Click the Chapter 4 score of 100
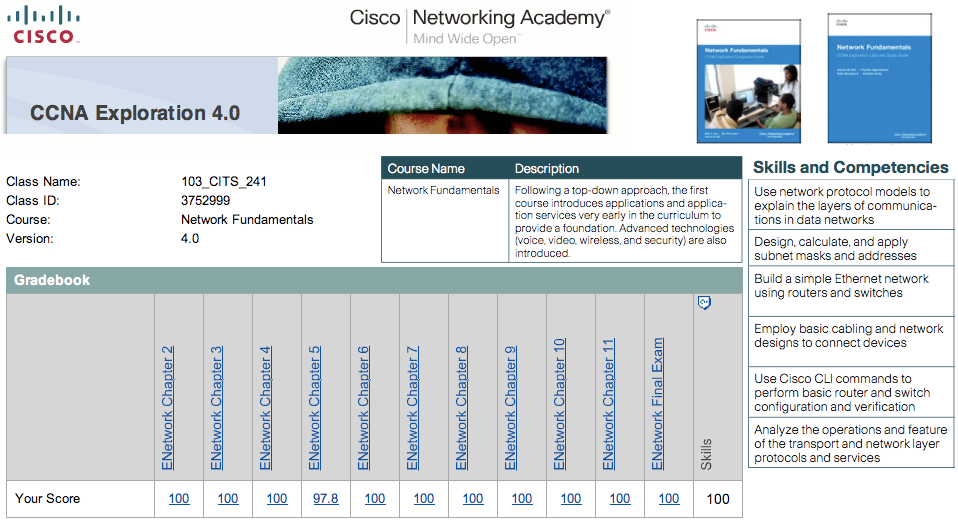Image resolution: width=958 pixels, height=522 pixels. click(277, 499)
